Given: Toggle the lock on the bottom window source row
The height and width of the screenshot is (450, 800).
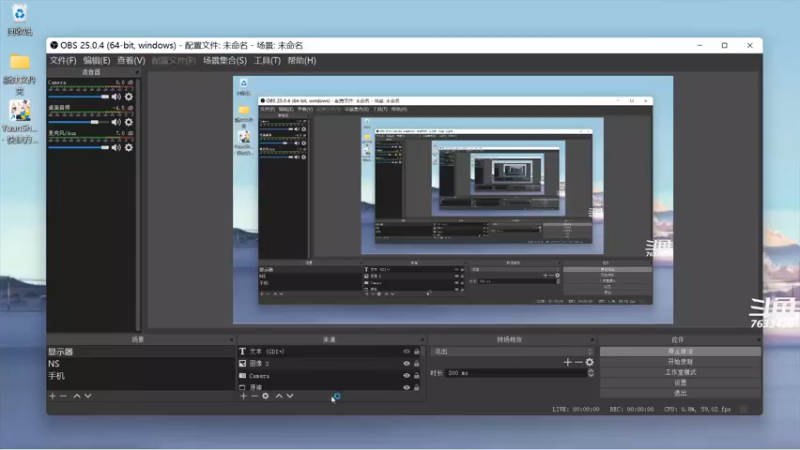Looking at the screenshot, I should coord(417,387).
